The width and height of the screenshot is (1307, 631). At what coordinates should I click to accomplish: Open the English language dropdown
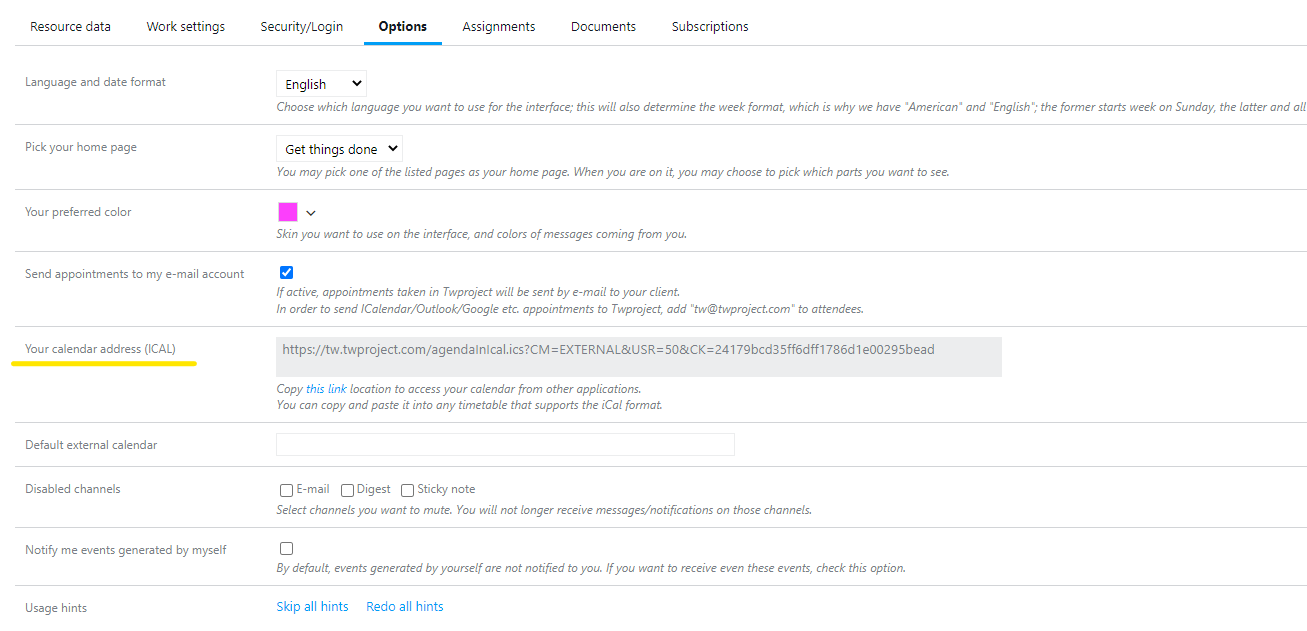[x=321, y=84]
